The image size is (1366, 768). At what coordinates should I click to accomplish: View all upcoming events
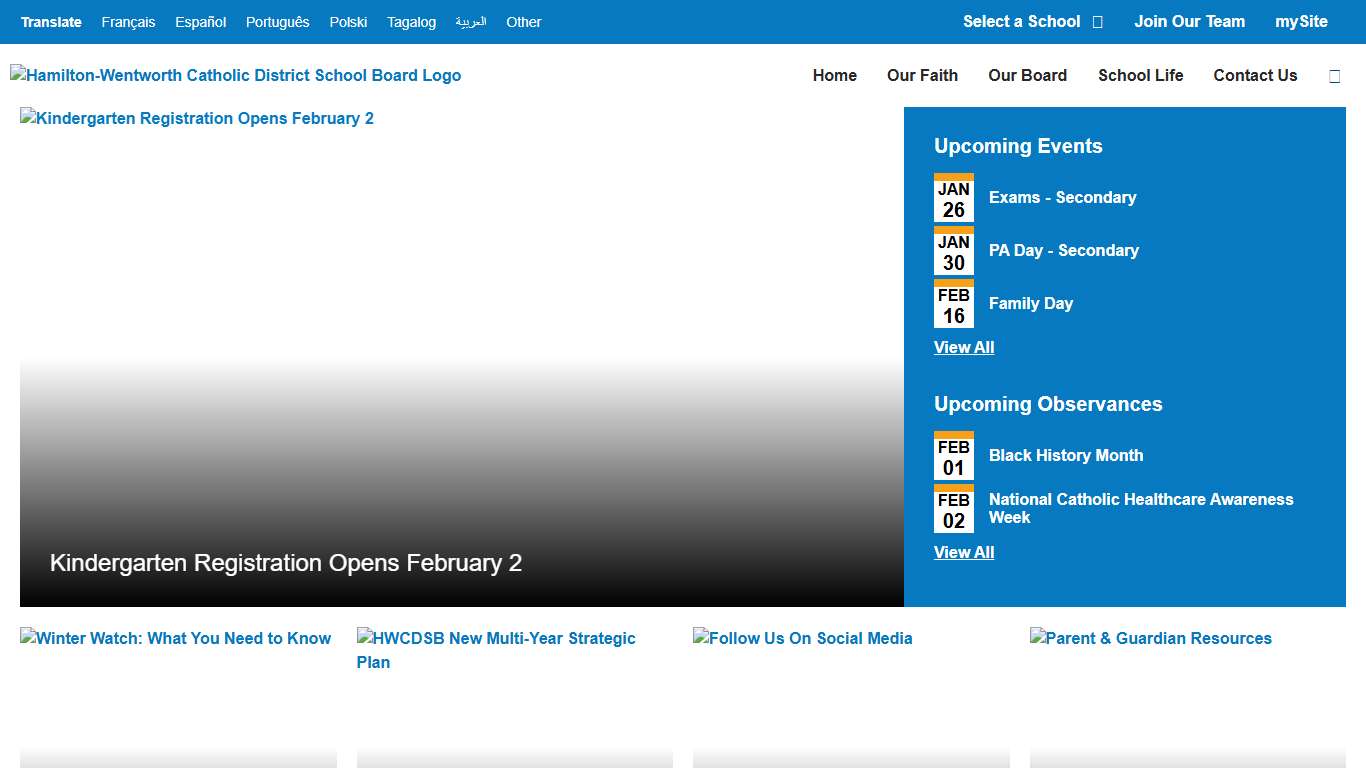coord(964,347)
